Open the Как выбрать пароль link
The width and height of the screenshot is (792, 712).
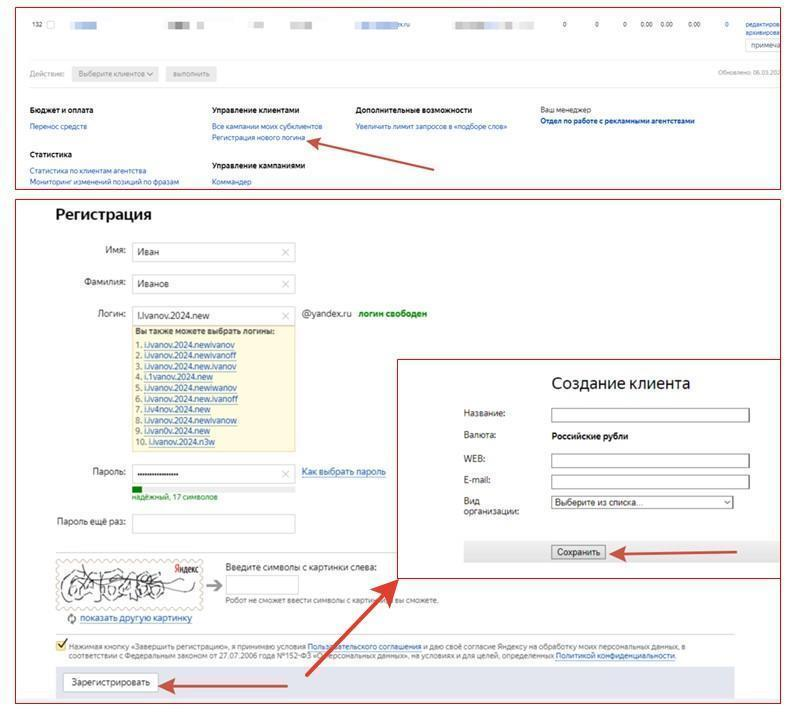[343, 472]
